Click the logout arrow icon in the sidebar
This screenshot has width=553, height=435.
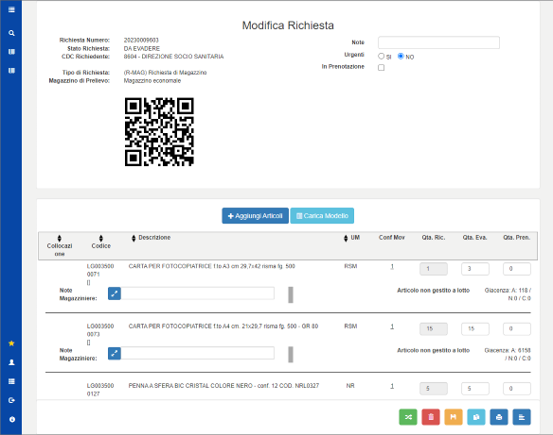(11, 400)
